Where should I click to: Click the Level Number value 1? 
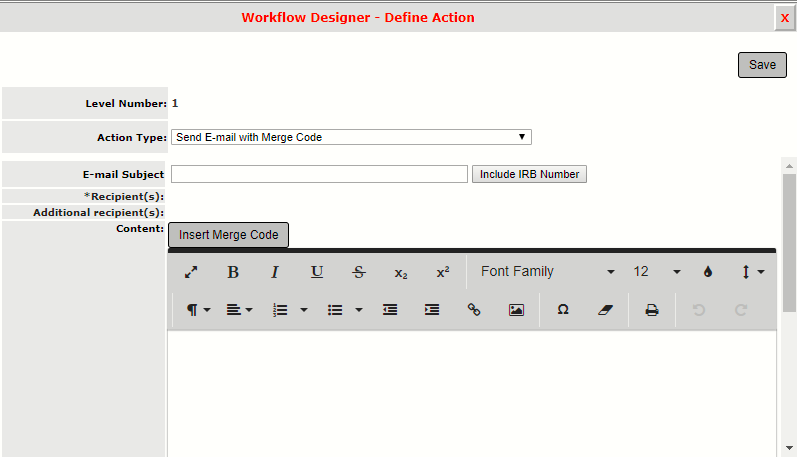pos(175,104)
